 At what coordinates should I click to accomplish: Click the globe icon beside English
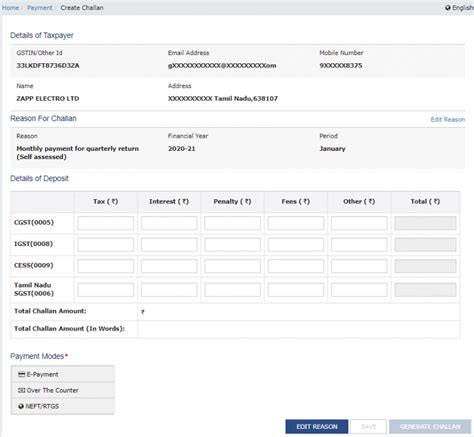pos(448,8)
